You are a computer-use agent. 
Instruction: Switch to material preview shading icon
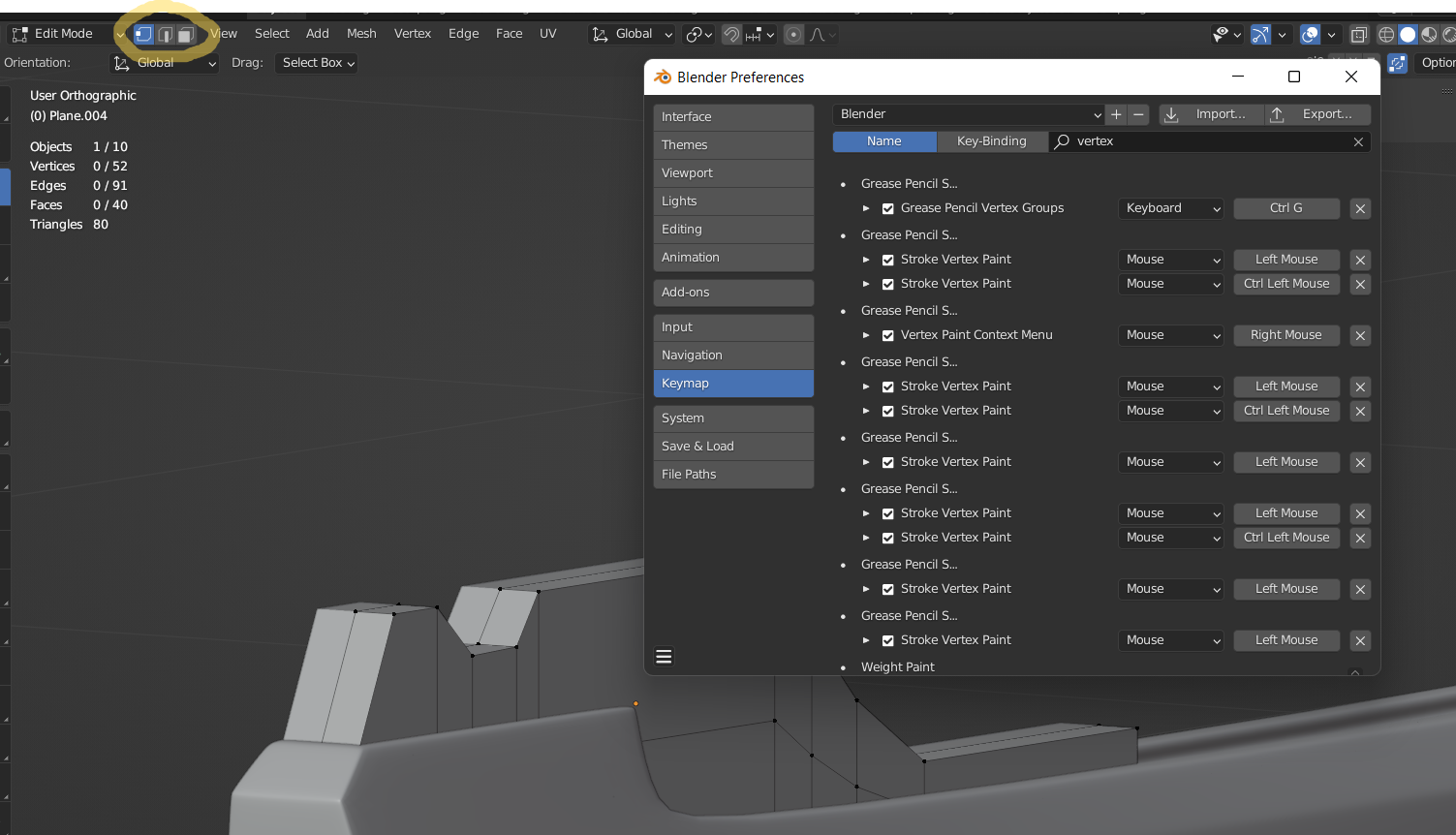point(1429,34)
